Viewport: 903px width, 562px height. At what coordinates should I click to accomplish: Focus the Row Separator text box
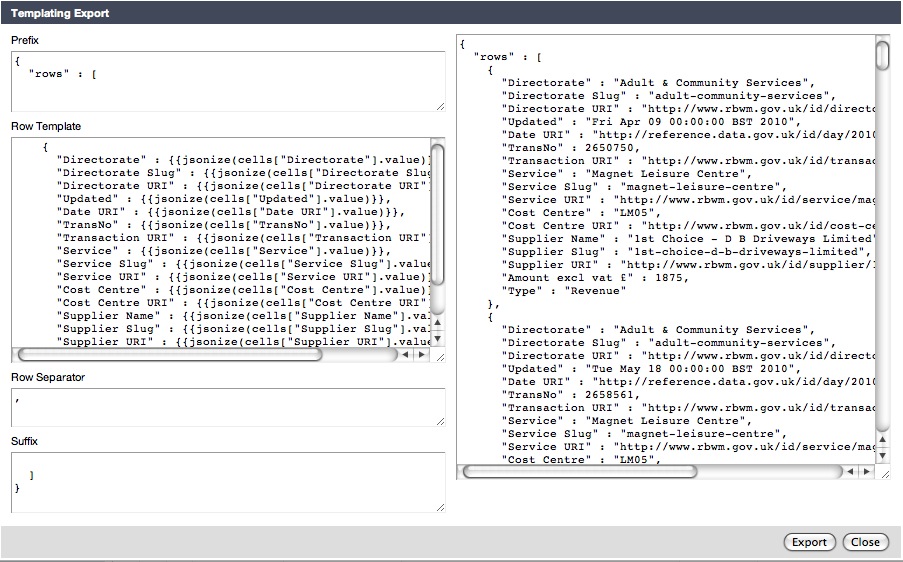click(228, 407)
